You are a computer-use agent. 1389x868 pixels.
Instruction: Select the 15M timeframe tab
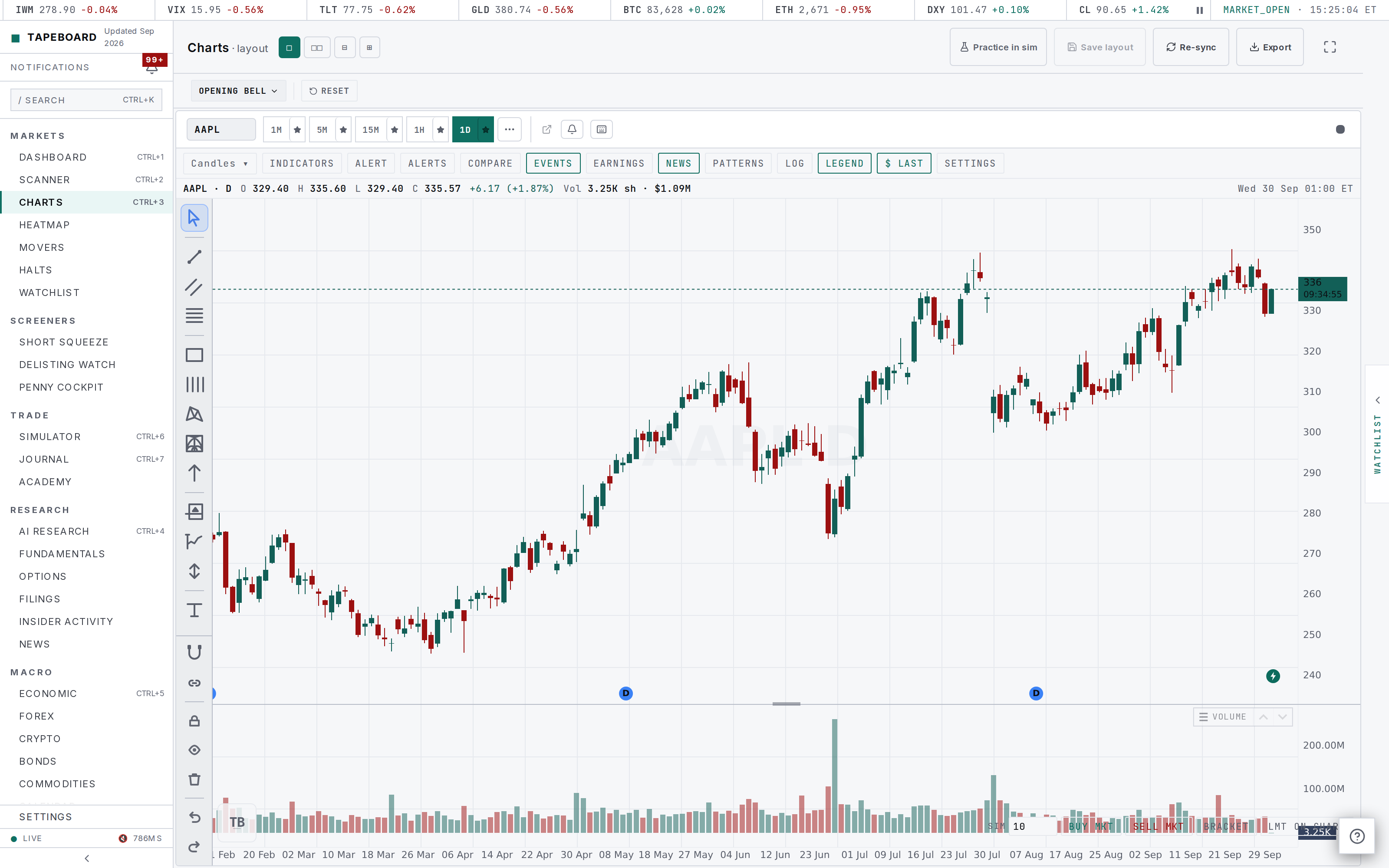click(x=370, y=130)
